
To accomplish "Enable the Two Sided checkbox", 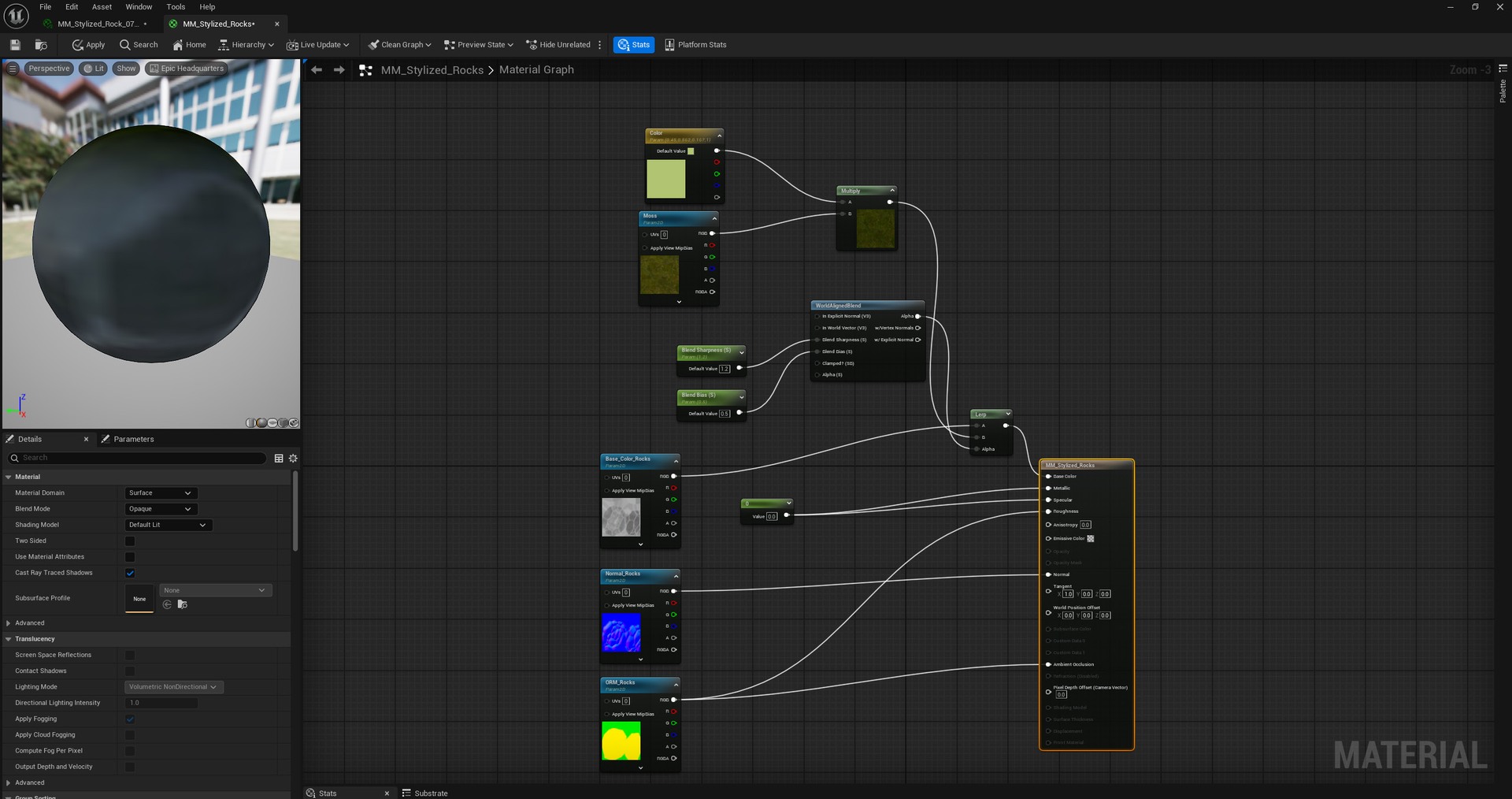I will coord(130,541).
